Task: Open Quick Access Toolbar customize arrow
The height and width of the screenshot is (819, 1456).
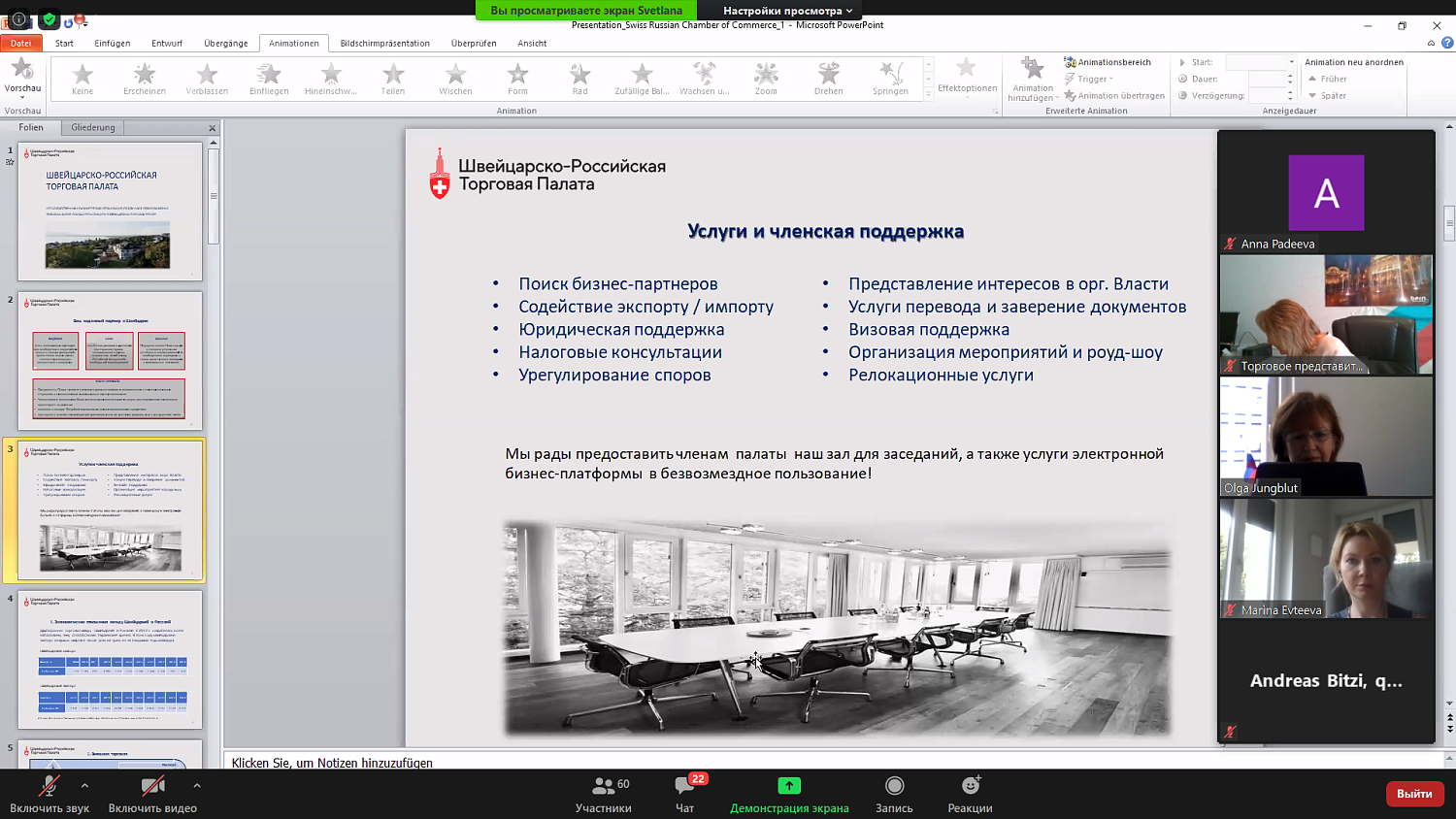Action: point(86,23)
